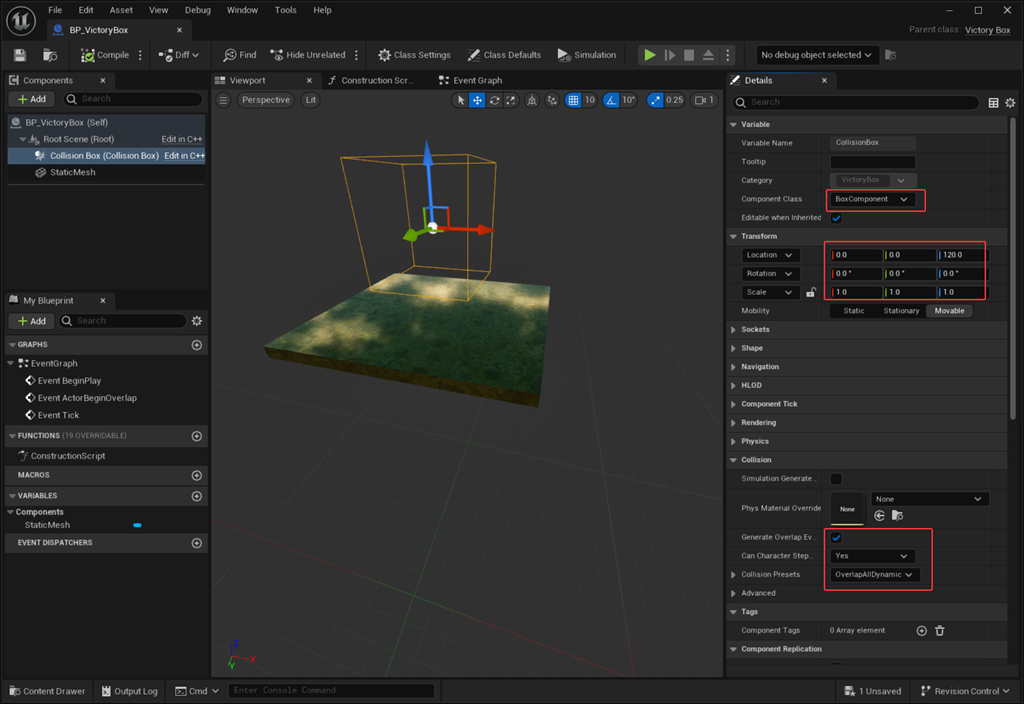Open the Component Class dropdown

[872, 199]
